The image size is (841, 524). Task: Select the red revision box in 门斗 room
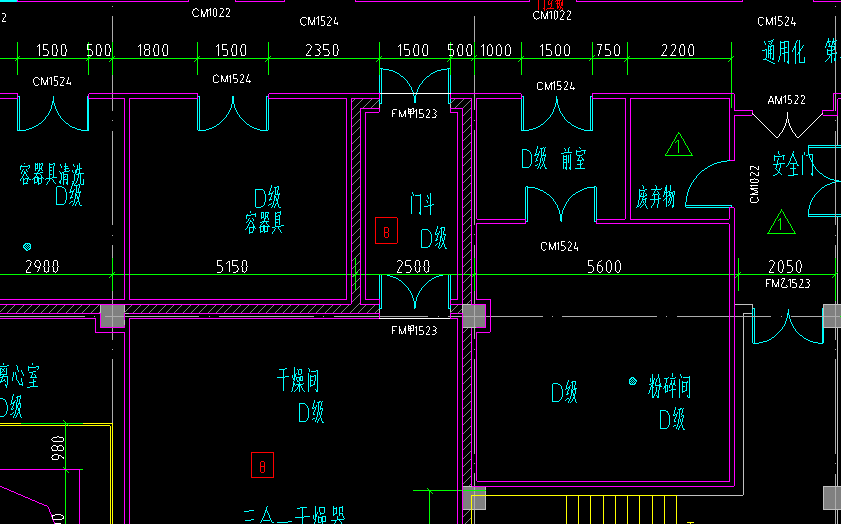click(x=386, y=231)
